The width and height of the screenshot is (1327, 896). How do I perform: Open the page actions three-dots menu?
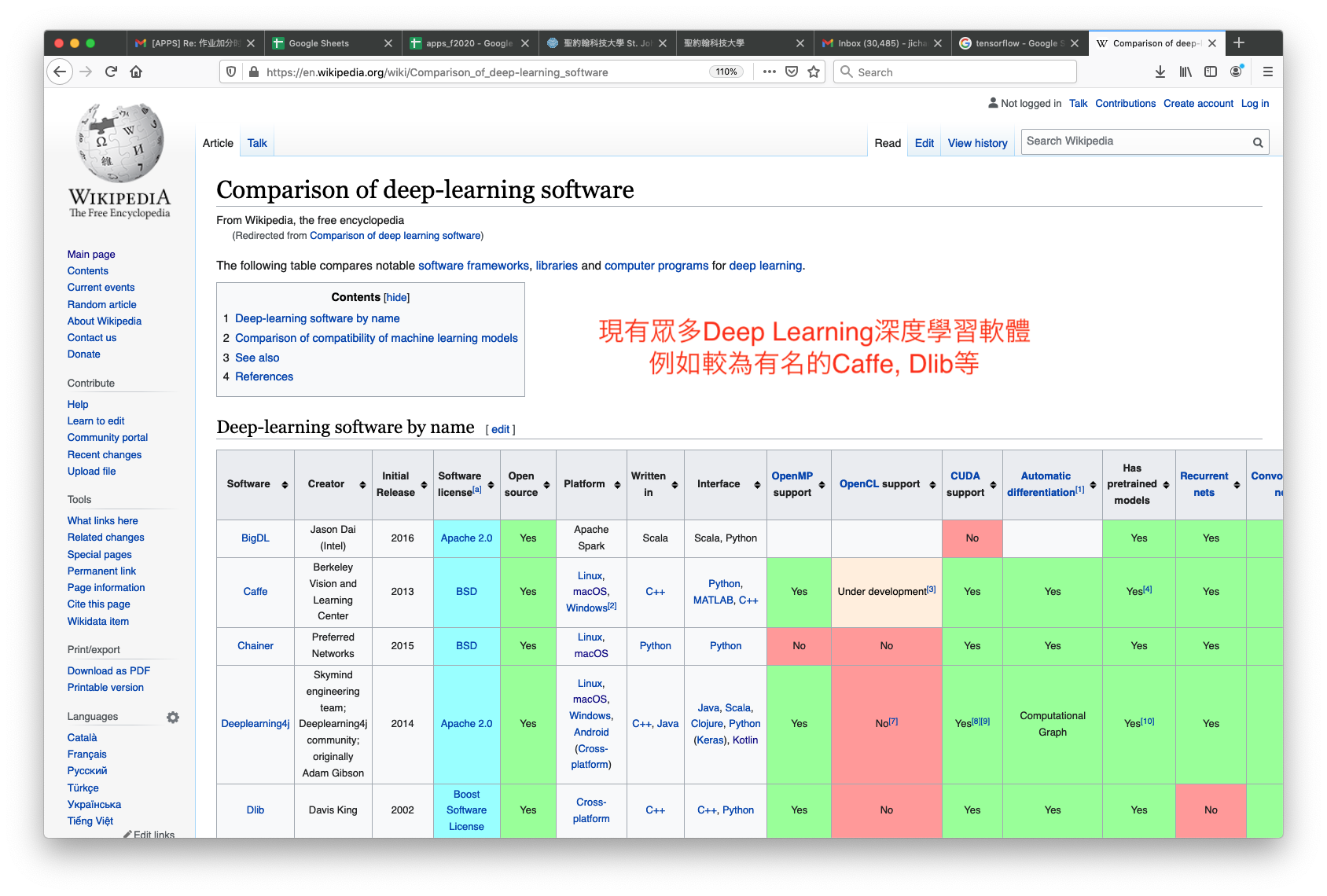pyautogui.click(x=770, y=72)
